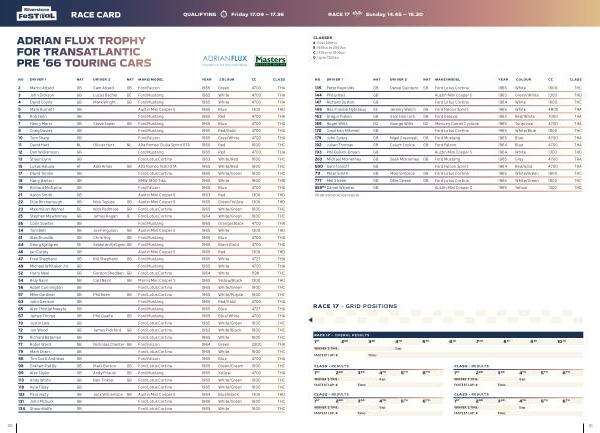Click the Adrian Flux Trophy page title
Screen dimensions: 600x433
coord(84,52)
